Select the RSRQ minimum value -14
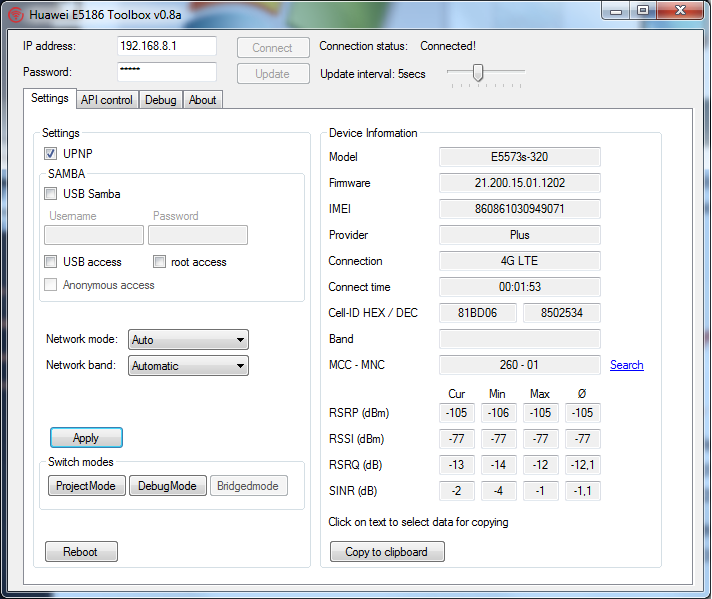This screenshot has width=712, height=599. [x=499, y=465]
